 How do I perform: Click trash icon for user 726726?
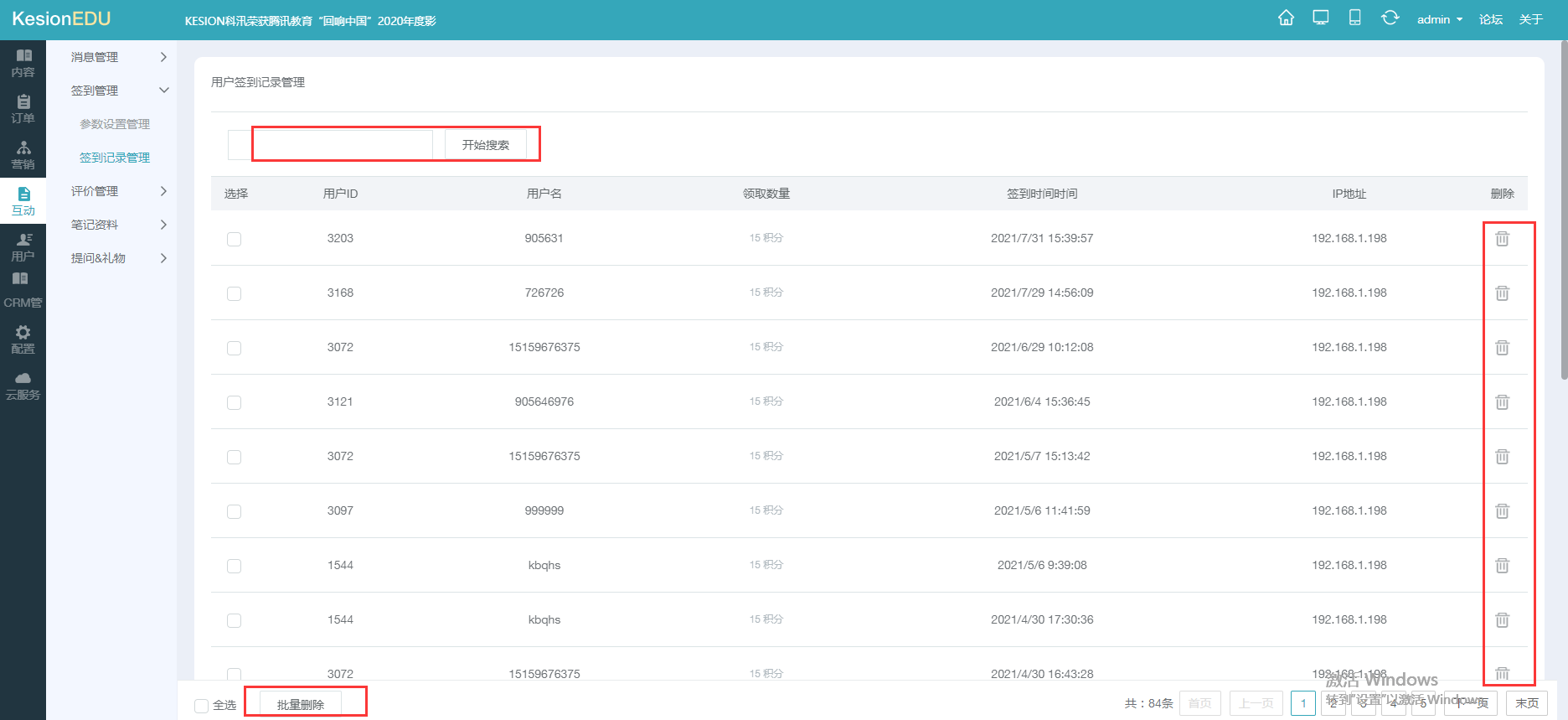(1502, 293)
